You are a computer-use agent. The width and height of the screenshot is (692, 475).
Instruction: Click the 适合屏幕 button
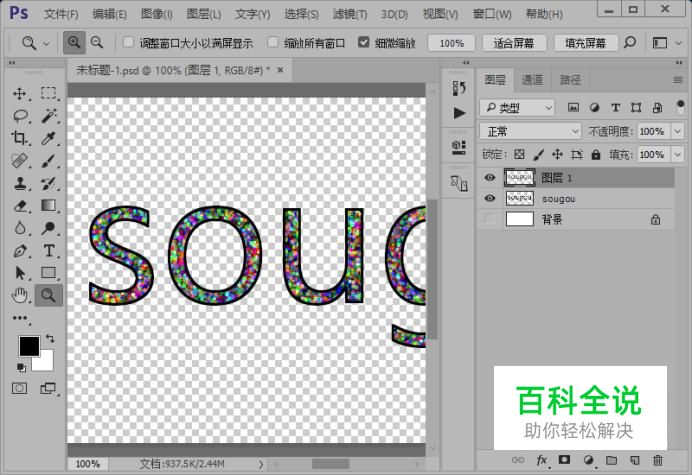514,43
